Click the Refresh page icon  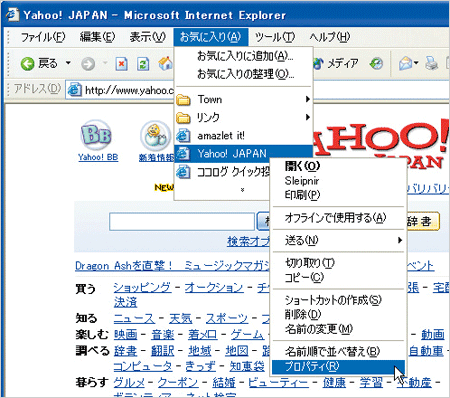tap(143, 63)
